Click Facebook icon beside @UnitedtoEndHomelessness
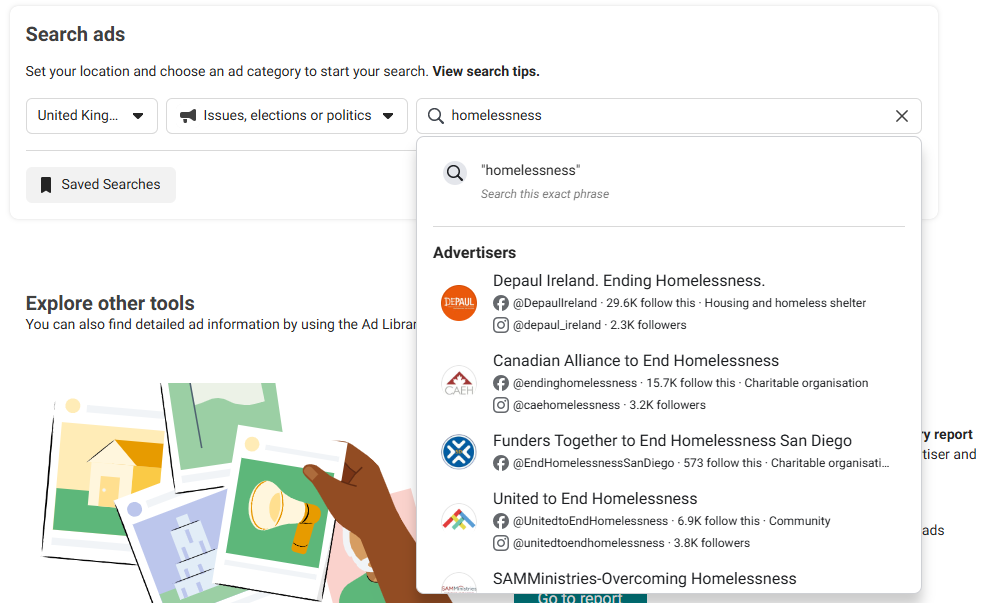Screen dimensions: 982x603 coord(500,521)
